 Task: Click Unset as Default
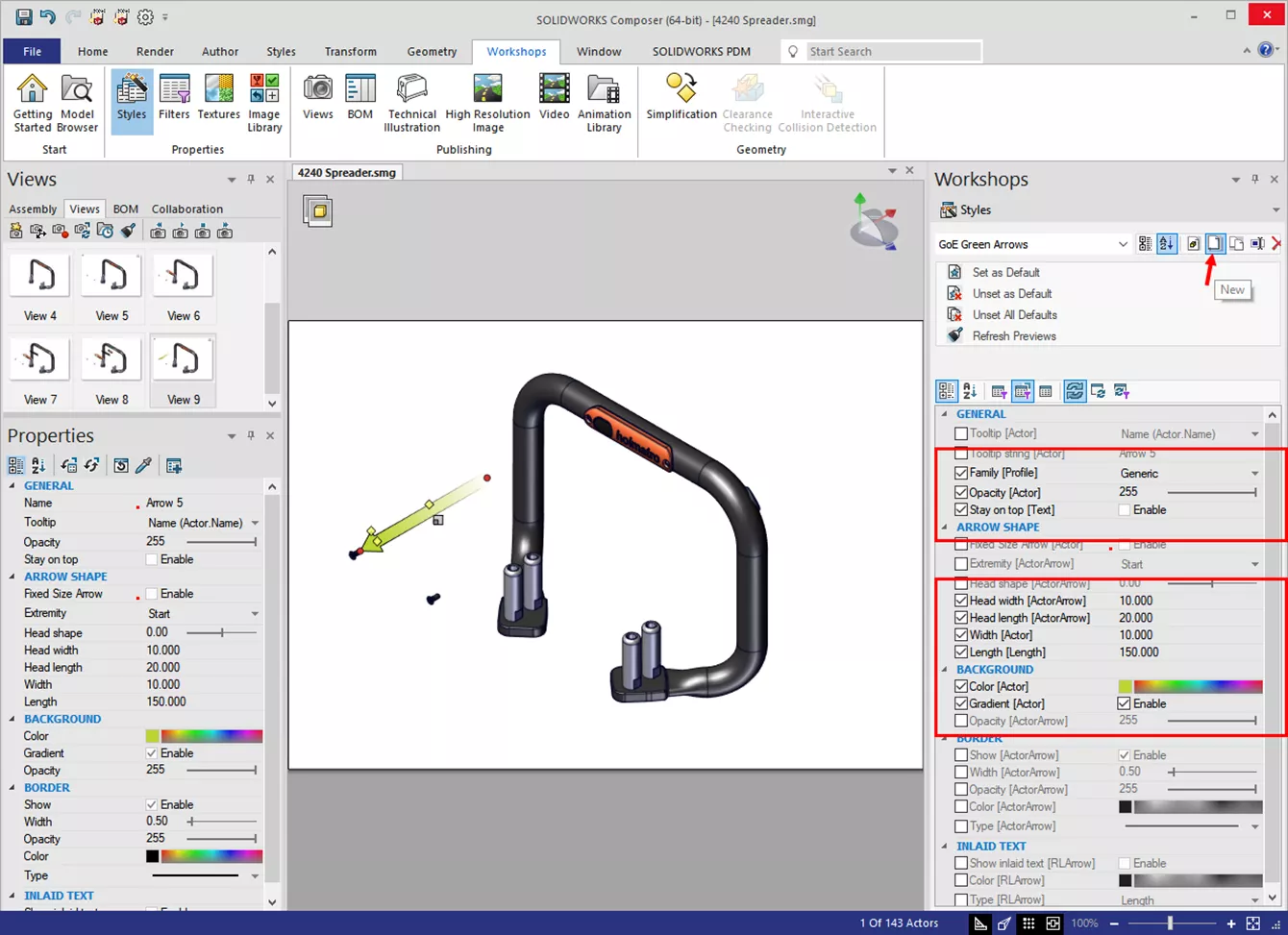[1012, 293]
